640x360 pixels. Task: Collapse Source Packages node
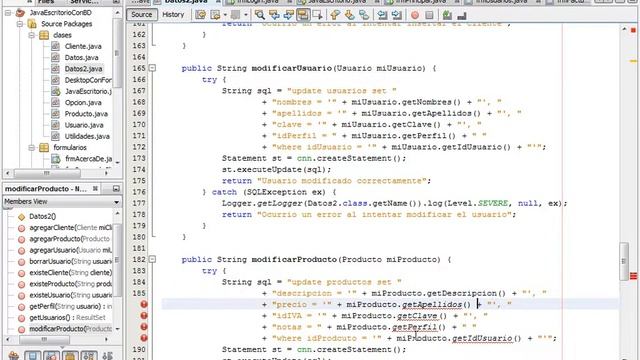(x=20, y=24)
